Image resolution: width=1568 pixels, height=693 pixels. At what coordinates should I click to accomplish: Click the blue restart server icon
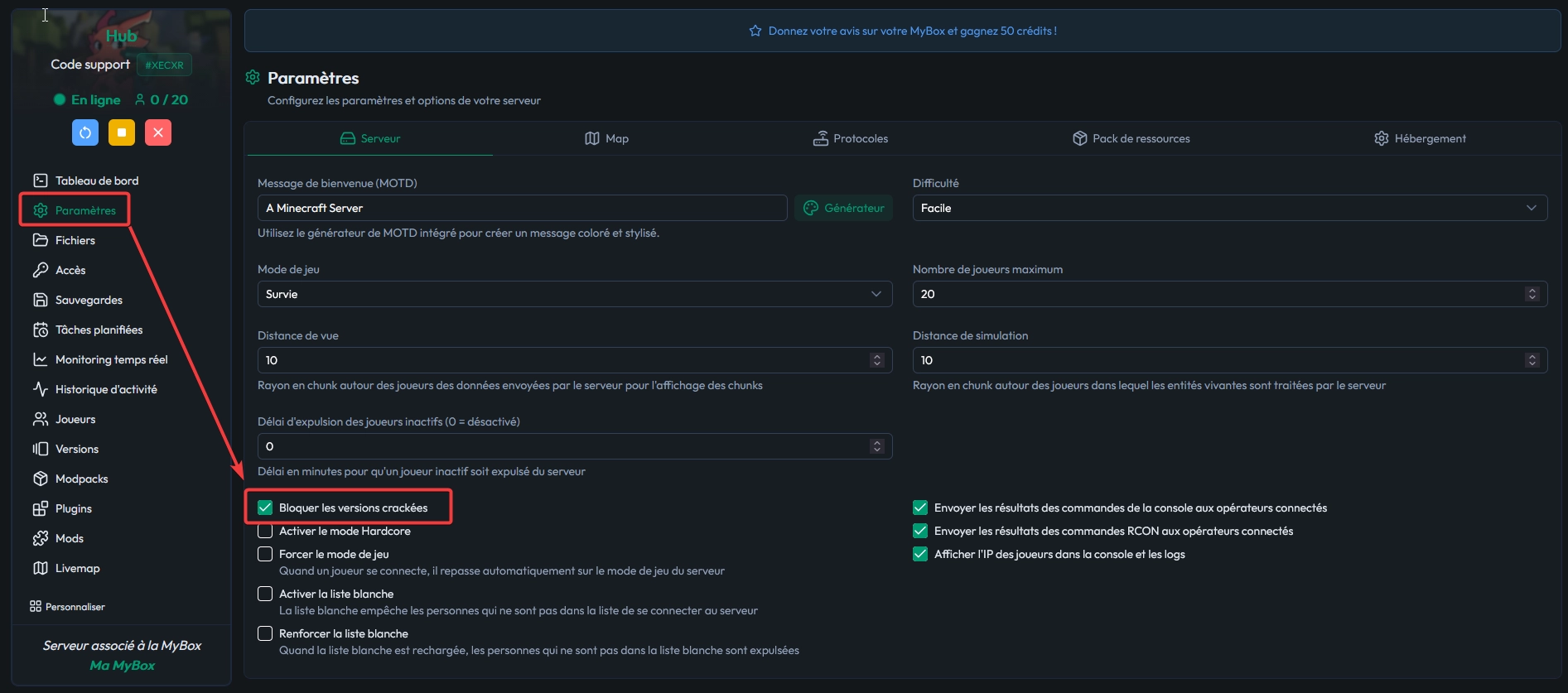click(85, 132)
